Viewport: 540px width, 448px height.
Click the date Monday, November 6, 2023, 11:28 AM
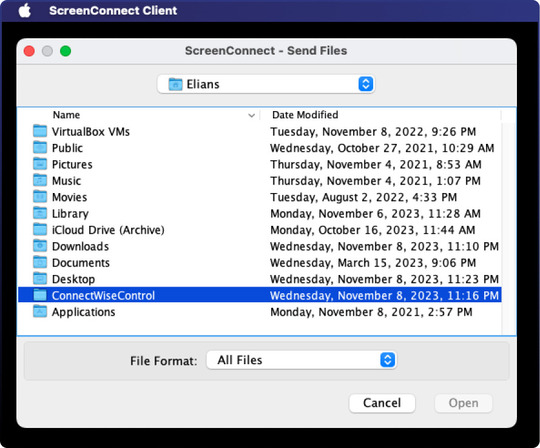tap(375, 213)
